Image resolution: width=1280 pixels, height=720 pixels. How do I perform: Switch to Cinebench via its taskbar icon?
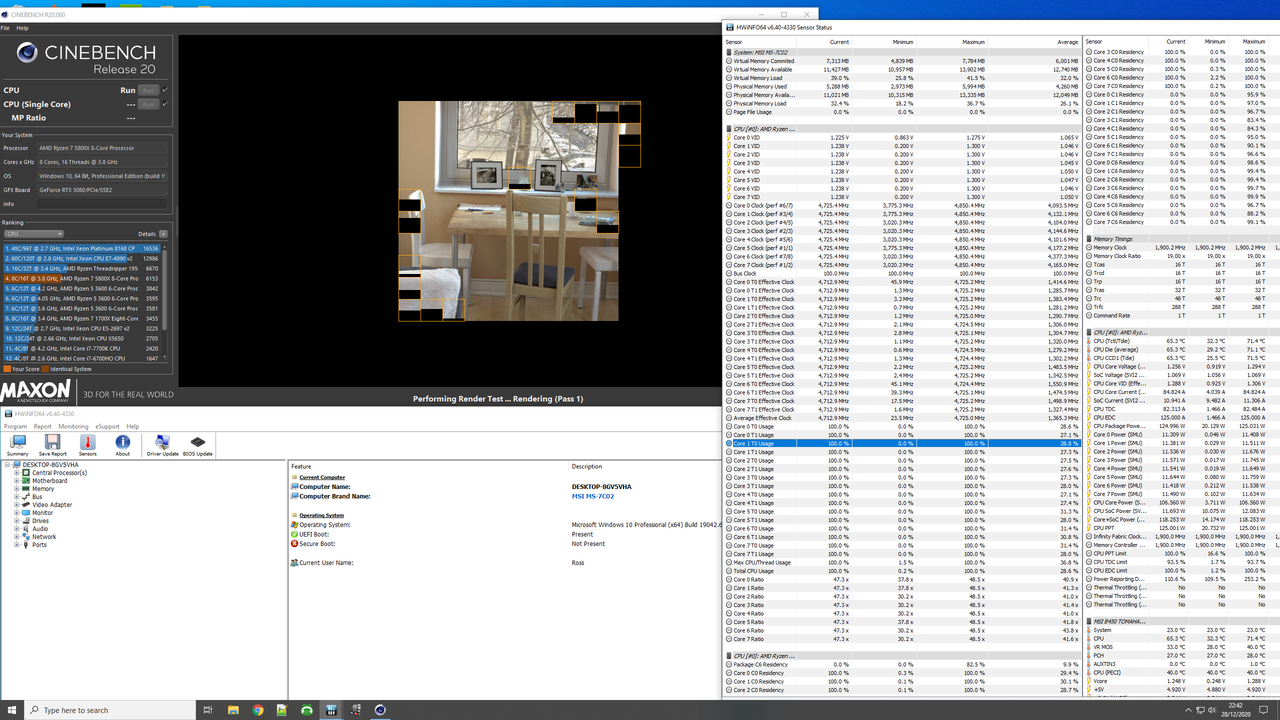380,710
